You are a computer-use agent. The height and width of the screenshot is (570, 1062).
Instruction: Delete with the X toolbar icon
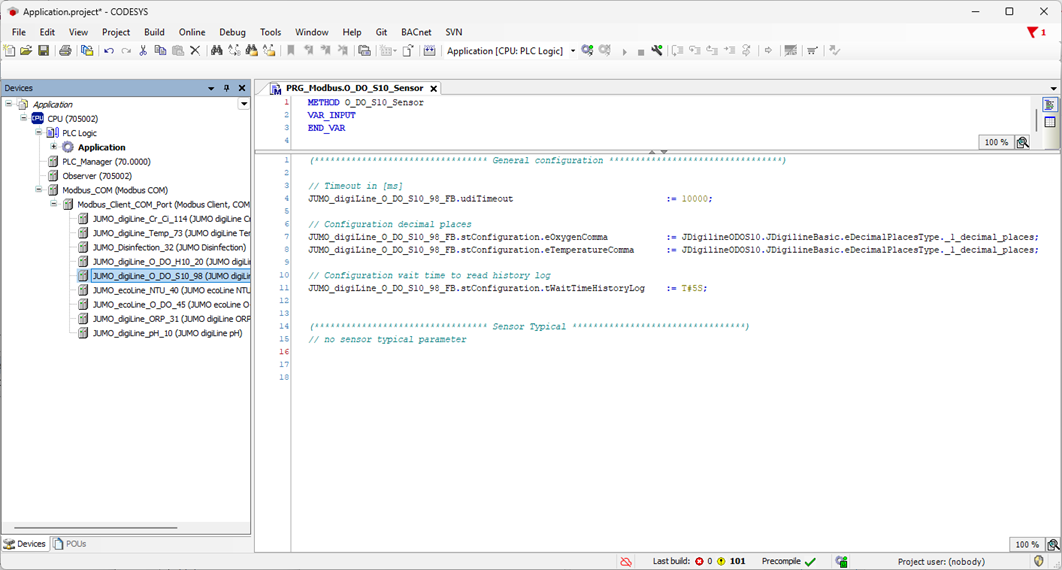195,51
